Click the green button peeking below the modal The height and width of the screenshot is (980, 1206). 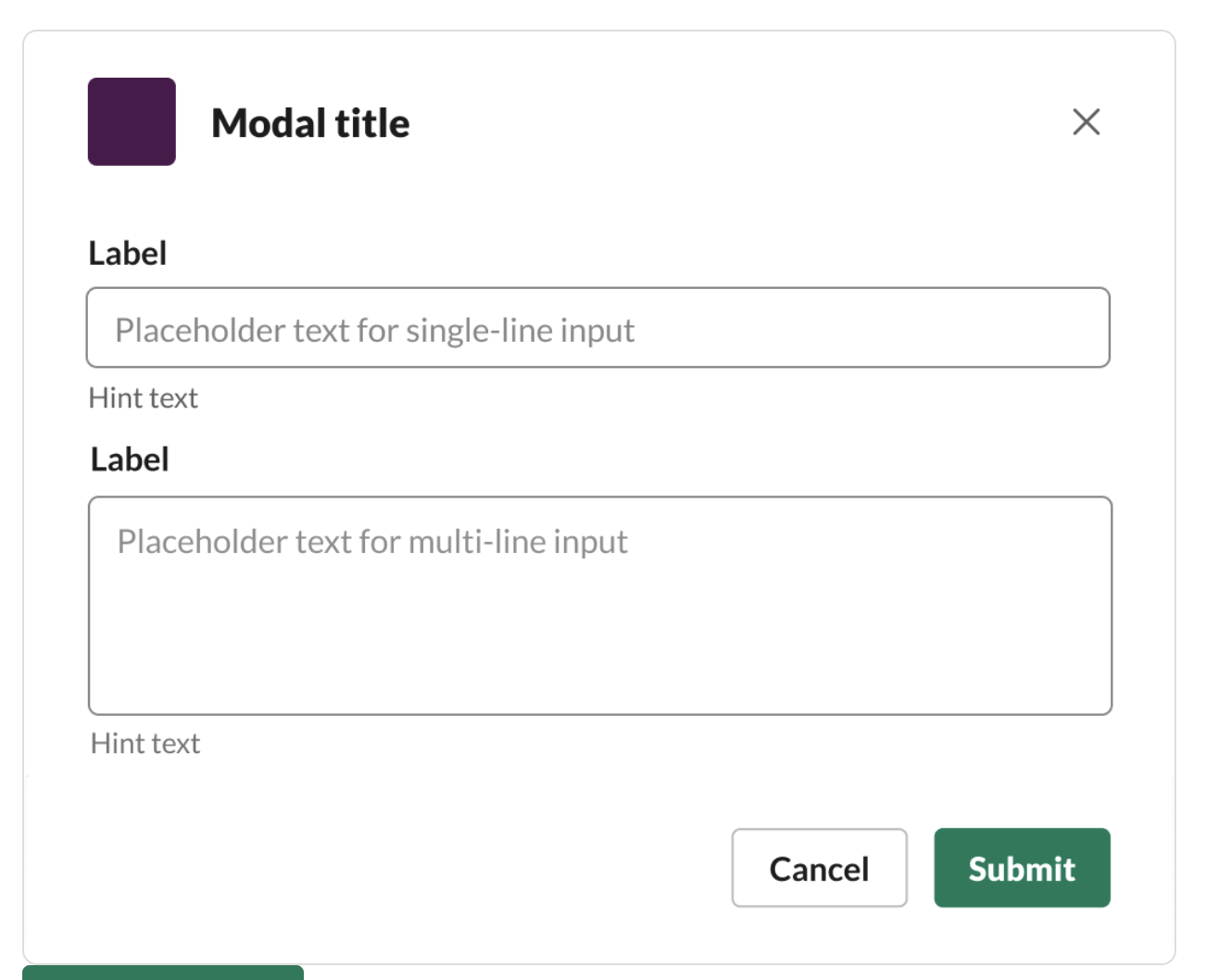click(163, 973)
